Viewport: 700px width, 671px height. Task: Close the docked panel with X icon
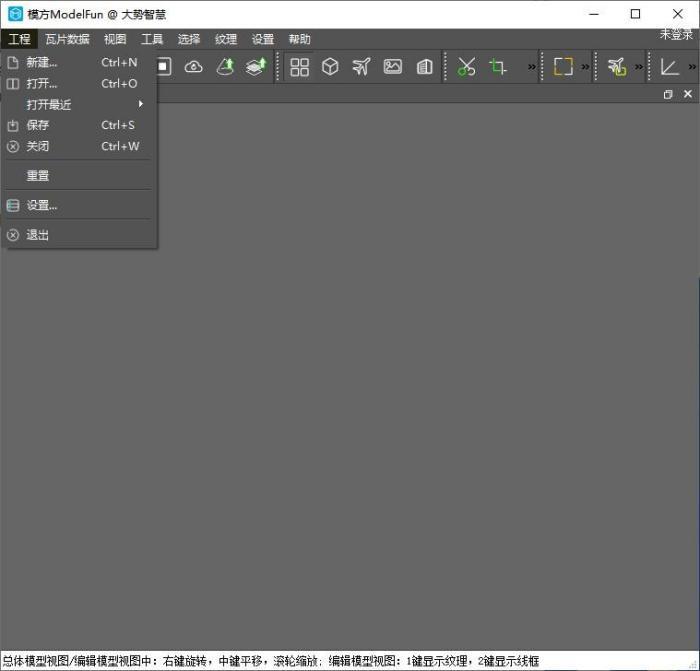688,94
